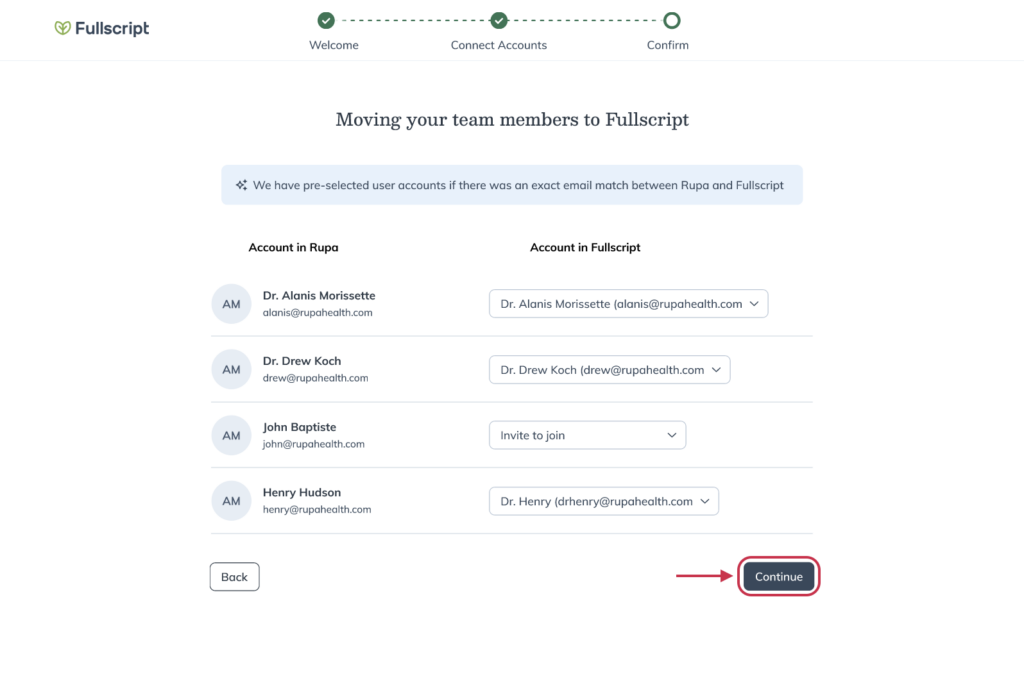Image resolution: width=1024 pixels, height=699 pixels.
Task: Click the Welcome step label
Action: coord(334,45)
